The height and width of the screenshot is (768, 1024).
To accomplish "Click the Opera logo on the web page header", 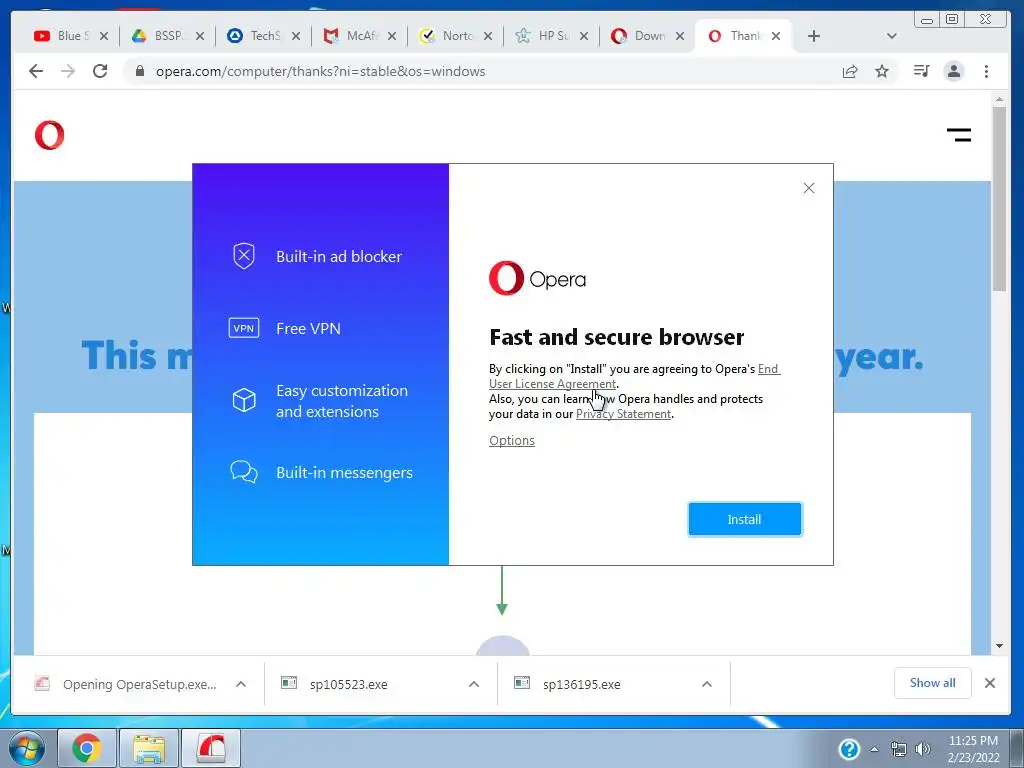I will pyautogui.click(x=50, y=135).
